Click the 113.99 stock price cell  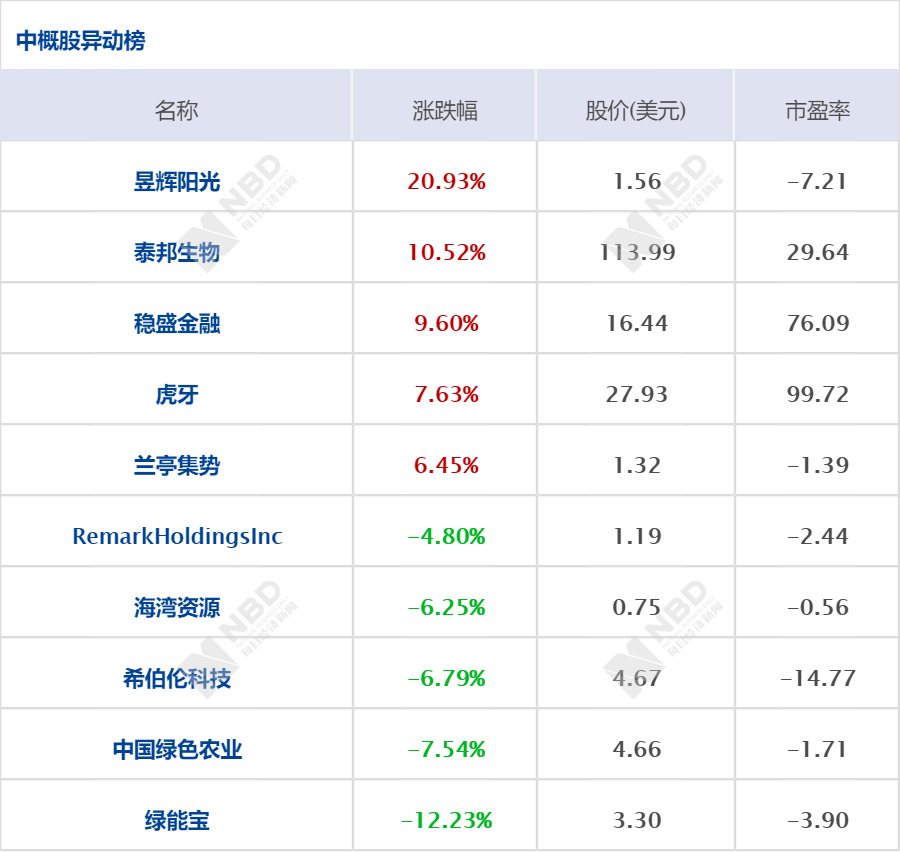pyautogui.click(x=637, y=252)
